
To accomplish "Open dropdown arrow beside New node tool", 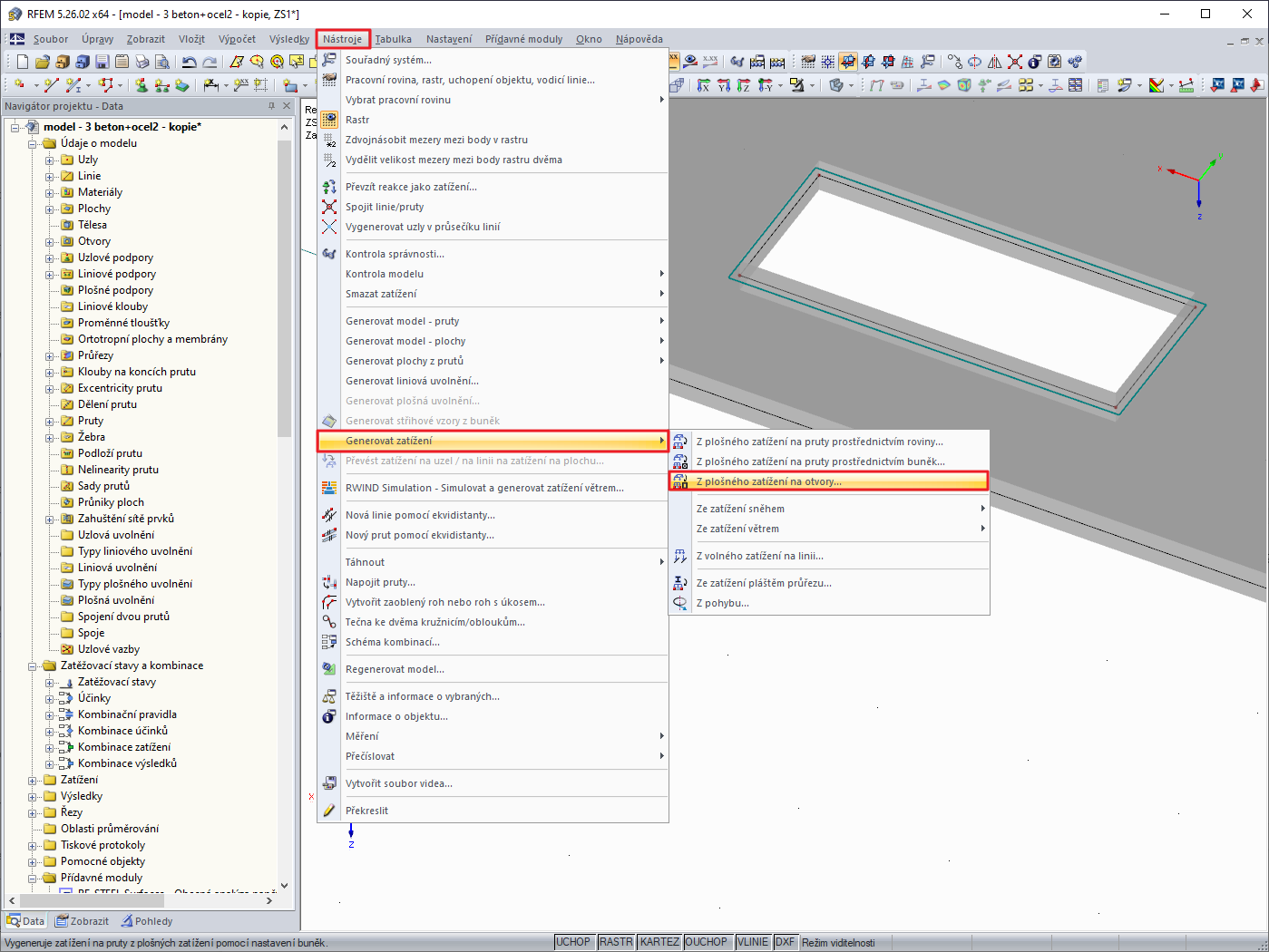I will tap(35, 85).
